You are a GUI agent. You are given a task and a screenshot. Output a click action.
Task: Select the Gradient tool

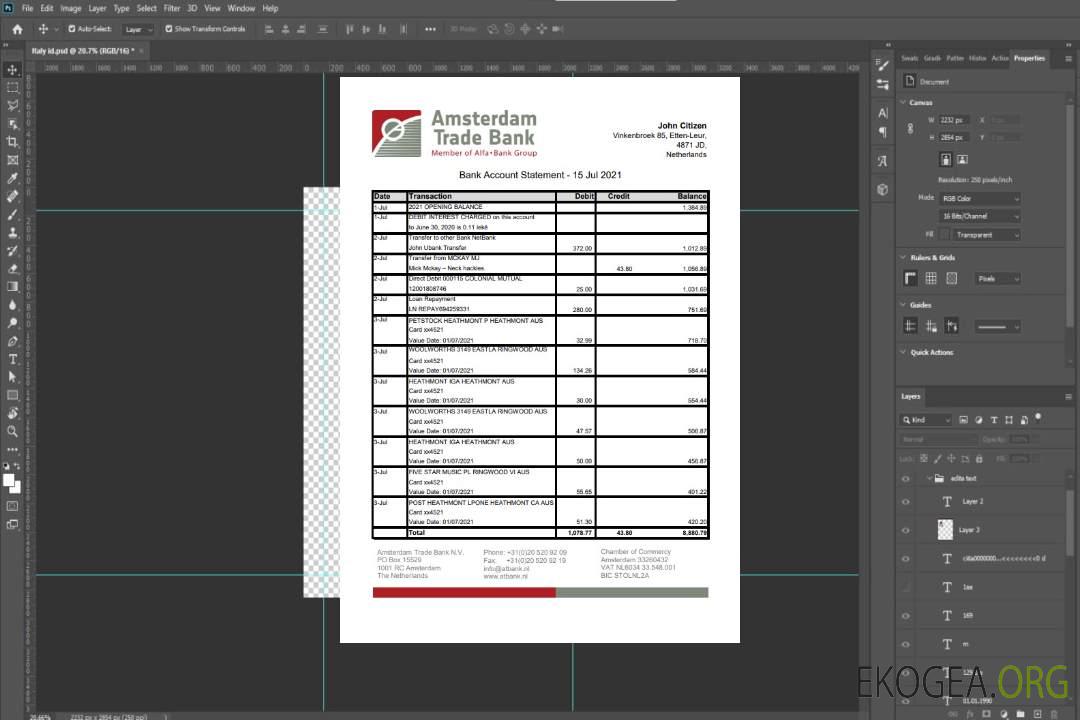12,287
